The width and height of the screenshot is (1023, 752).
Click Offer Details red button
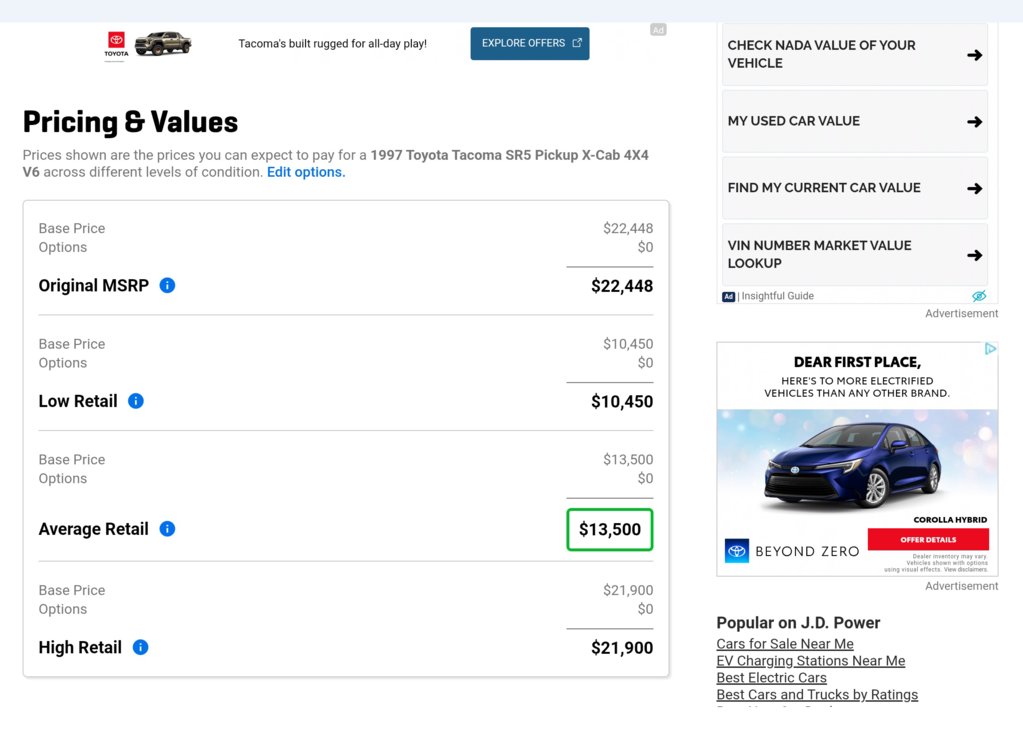tap(928, 539)
